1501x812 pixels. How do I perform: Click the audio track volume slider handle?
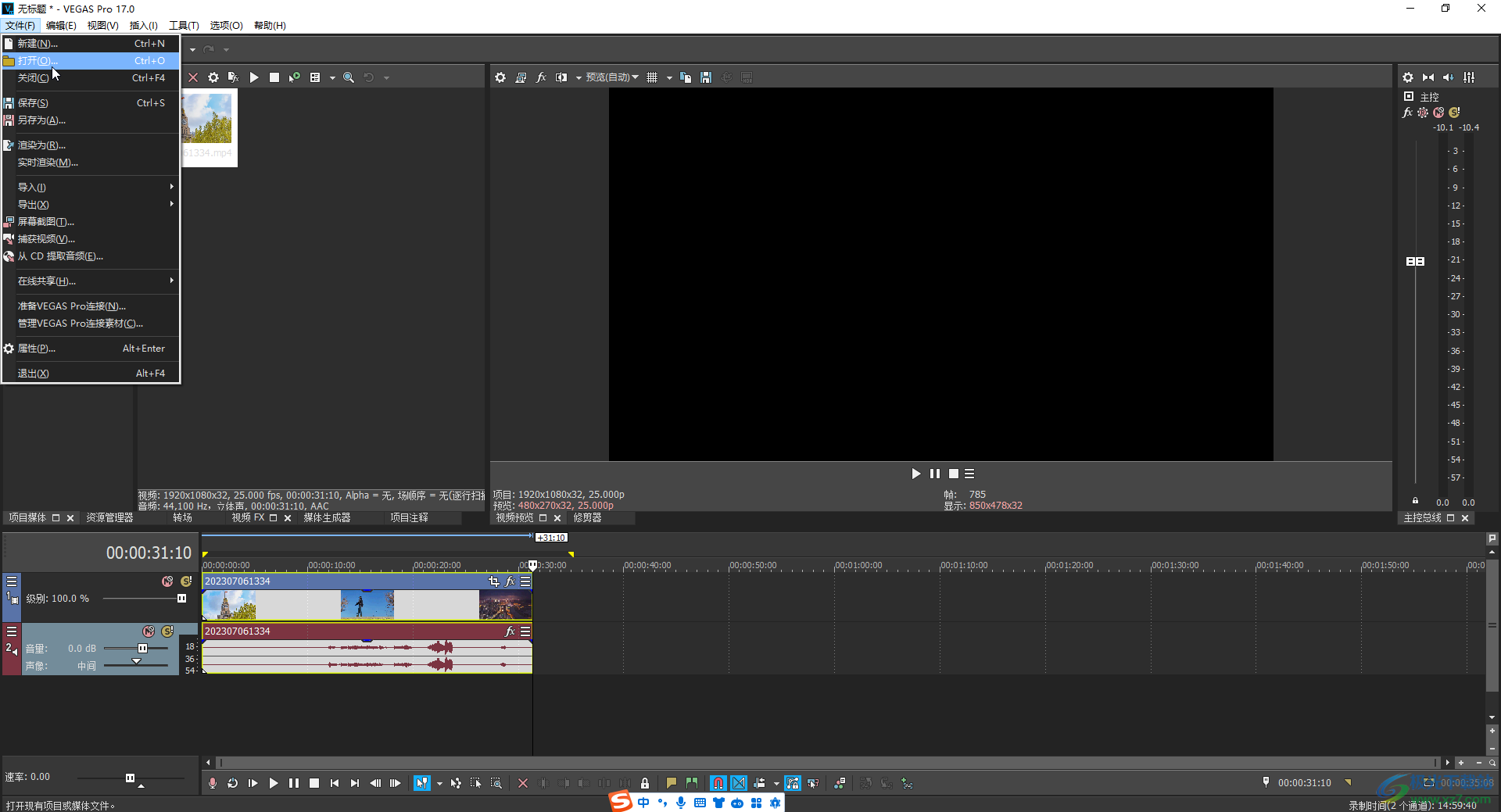[142, 649]
